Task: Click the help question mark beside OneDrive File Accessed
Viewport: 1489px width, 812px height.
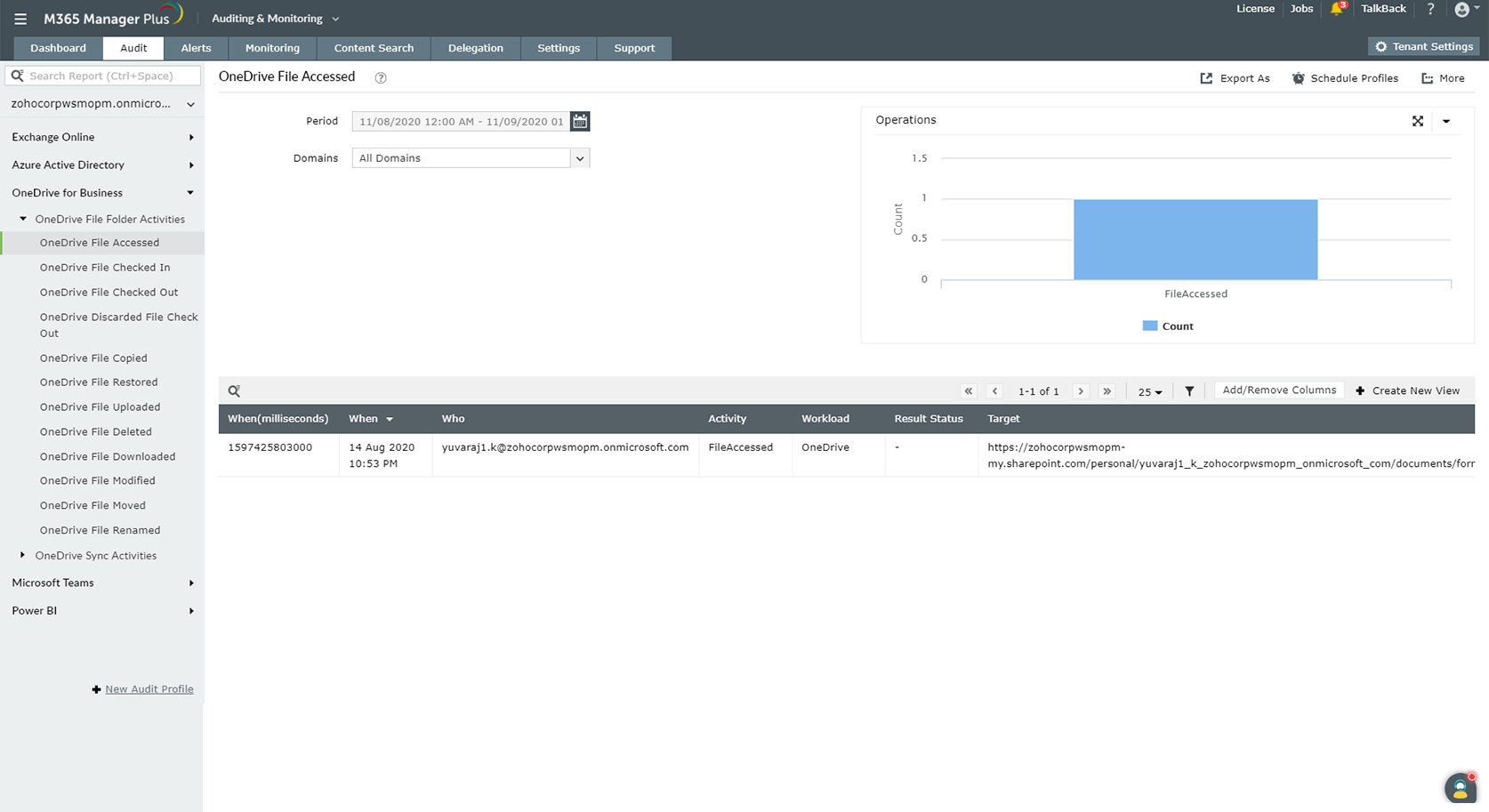Action: 380,77
